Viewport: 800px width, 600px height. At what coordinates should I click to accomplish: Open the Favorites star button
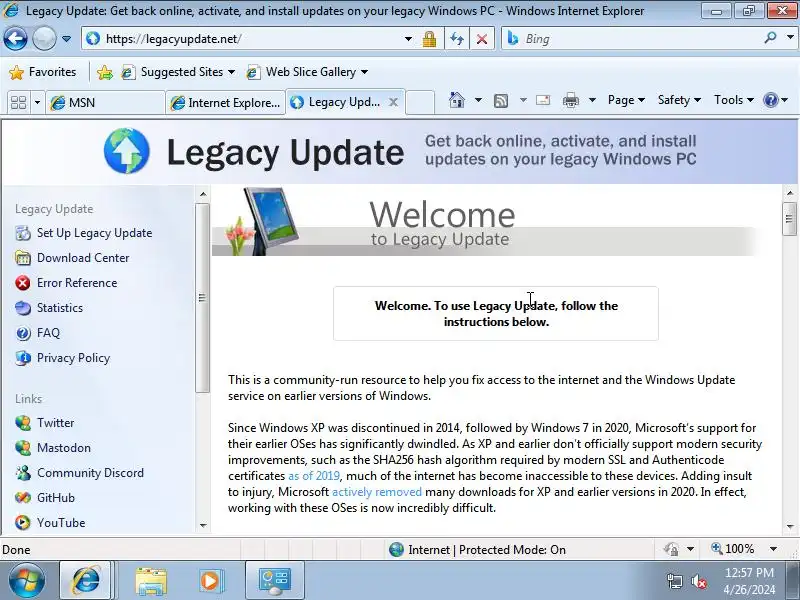coord(43,72)
